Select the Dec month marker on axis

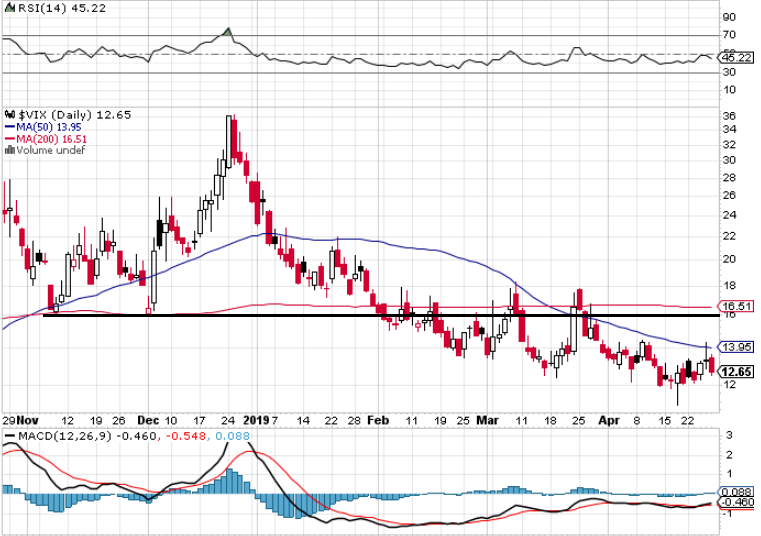(148, 421)
